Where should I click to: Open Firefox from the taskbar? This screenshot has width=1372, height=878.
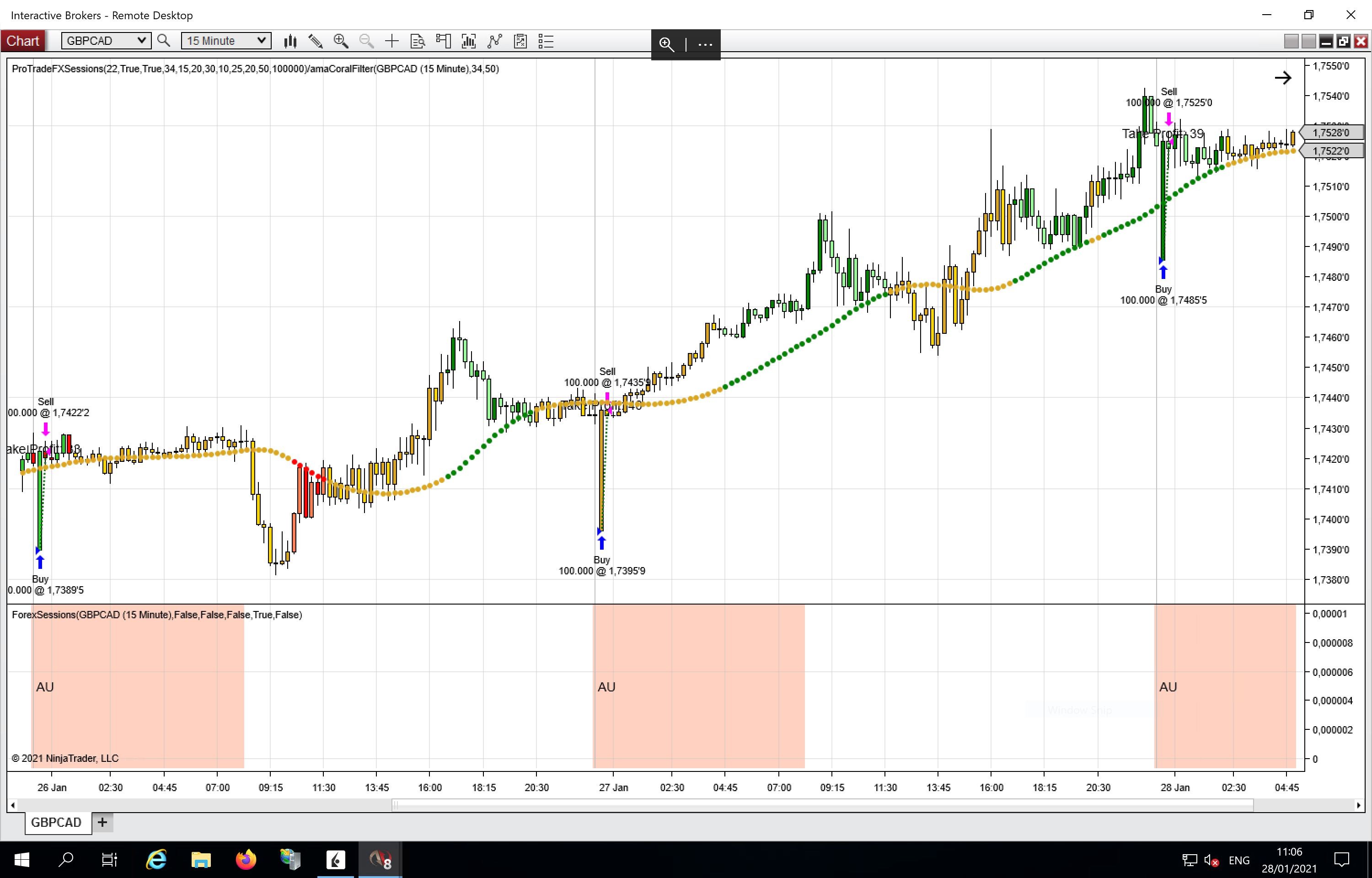[x=246, y=860]
